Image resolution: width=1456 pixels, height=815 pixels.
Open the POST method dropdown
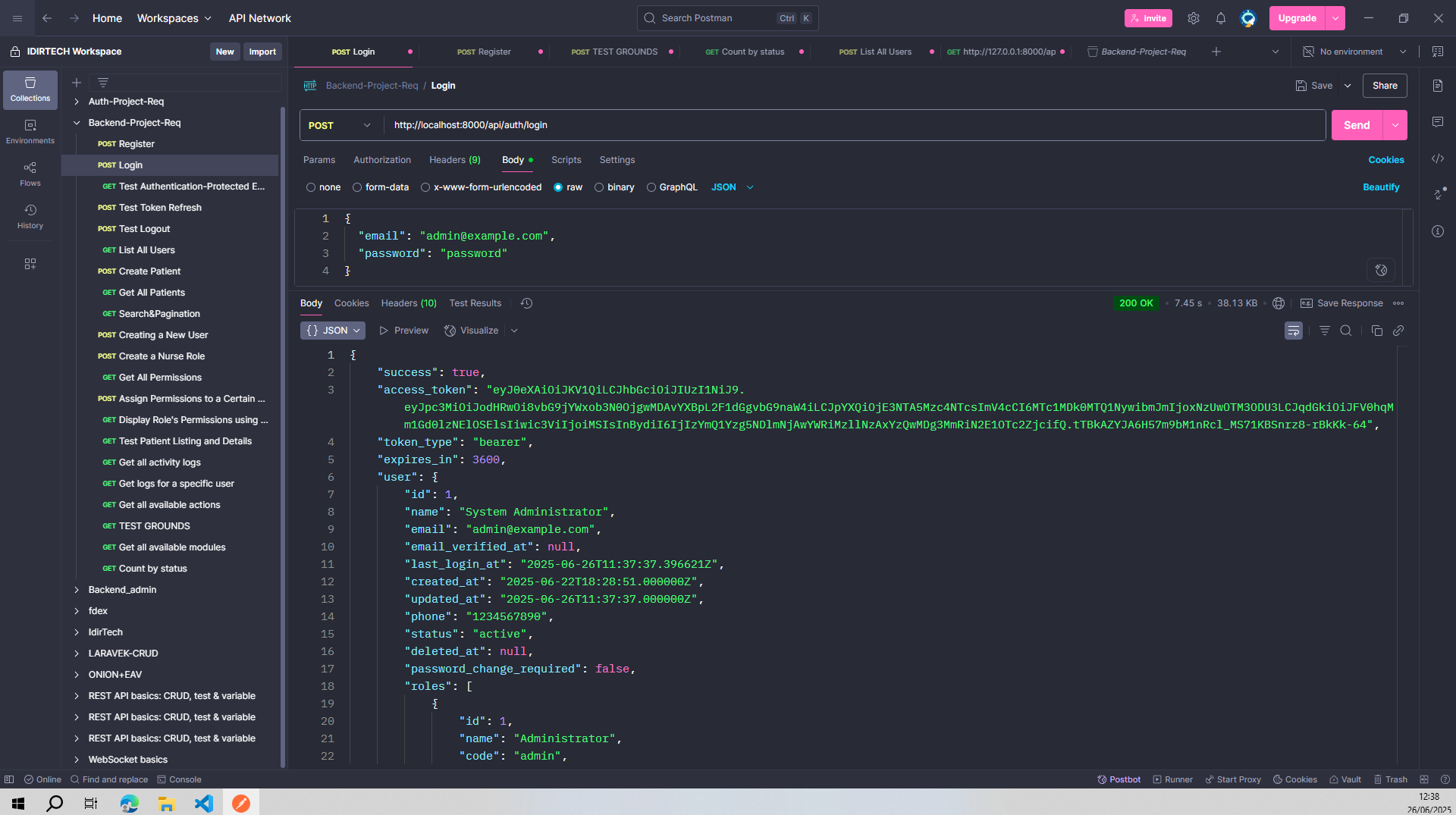(340, 125)
